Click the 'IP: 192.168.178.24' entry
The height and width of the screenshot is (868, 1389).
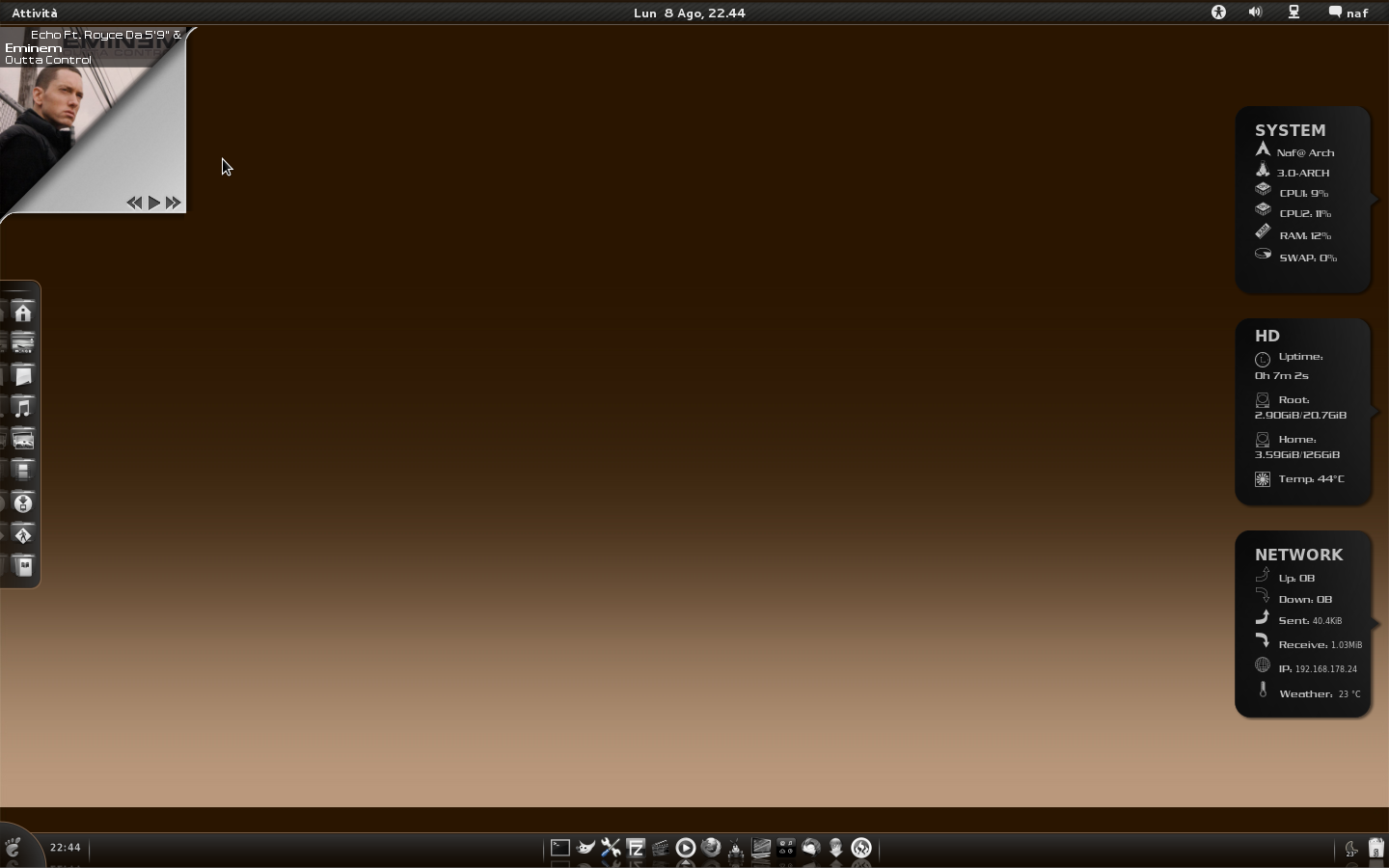[1318, 668]
